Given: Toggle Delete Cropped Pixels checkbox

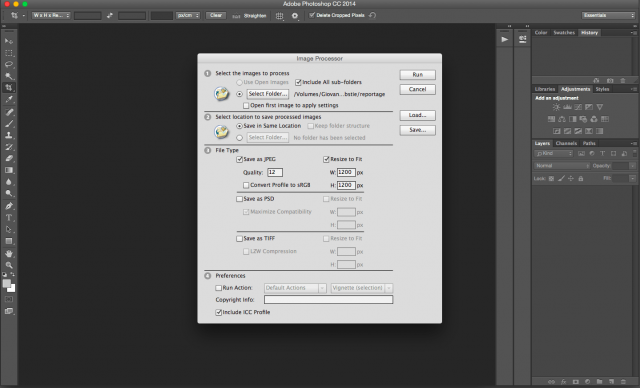Looking at the screenshot, I should coord(312,16).
